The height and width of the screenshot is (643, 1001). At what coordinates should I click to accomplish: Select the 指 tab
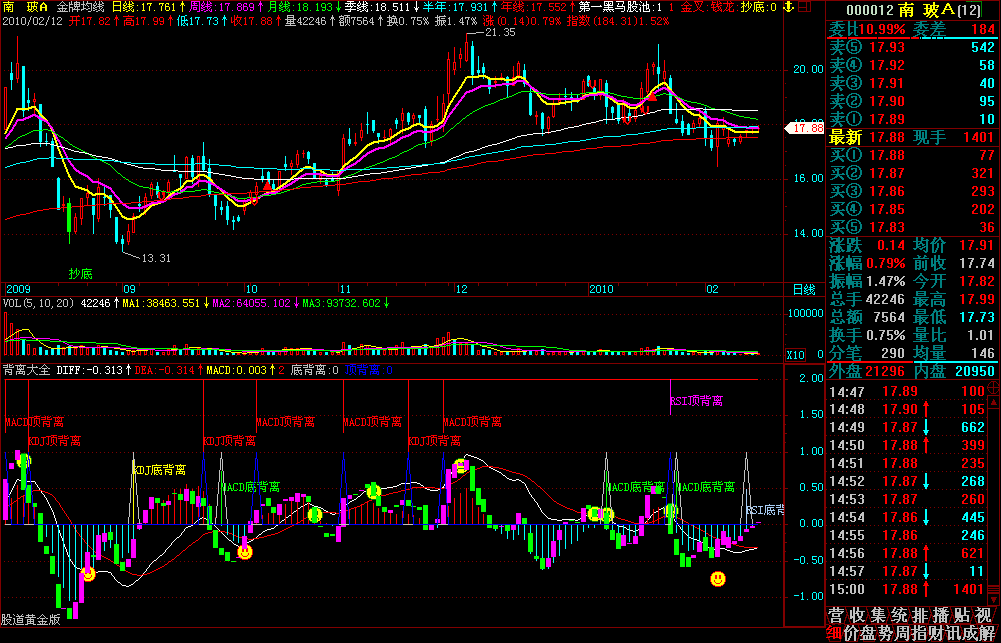point(917,633)
